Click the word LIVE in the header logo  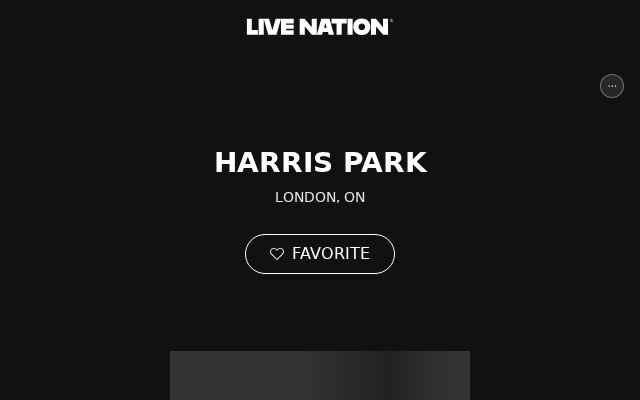pyautogui.click(x=270, y=27)
